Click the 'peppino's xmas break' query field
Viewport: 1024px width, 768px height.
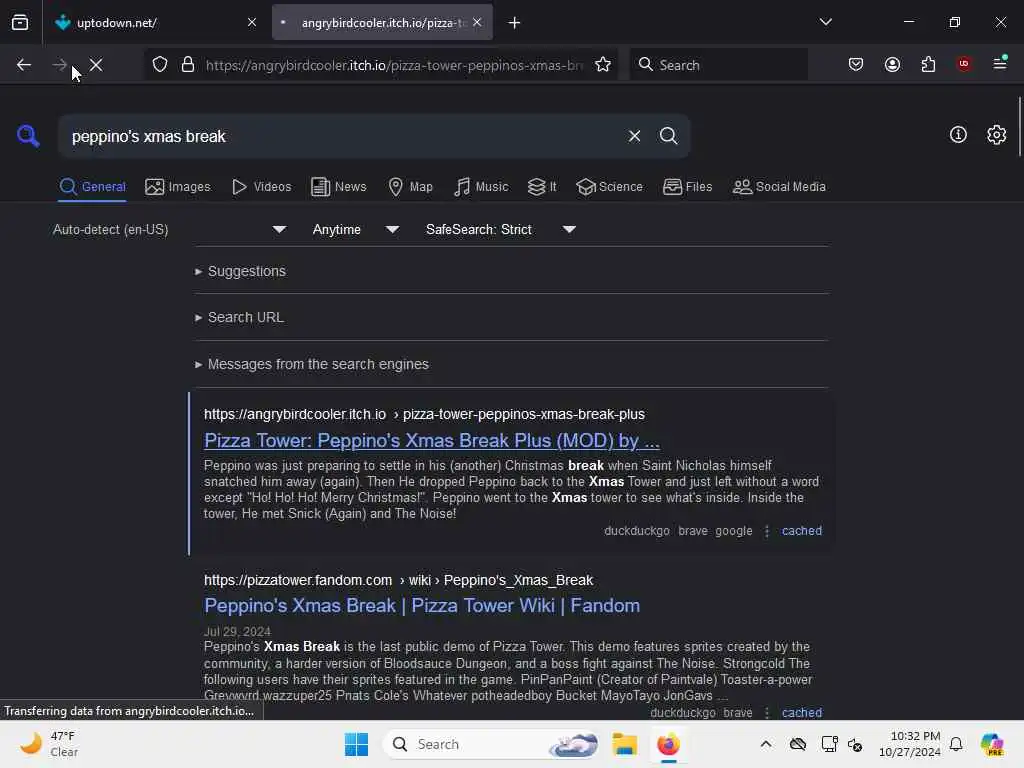click(x=340, y=136)
